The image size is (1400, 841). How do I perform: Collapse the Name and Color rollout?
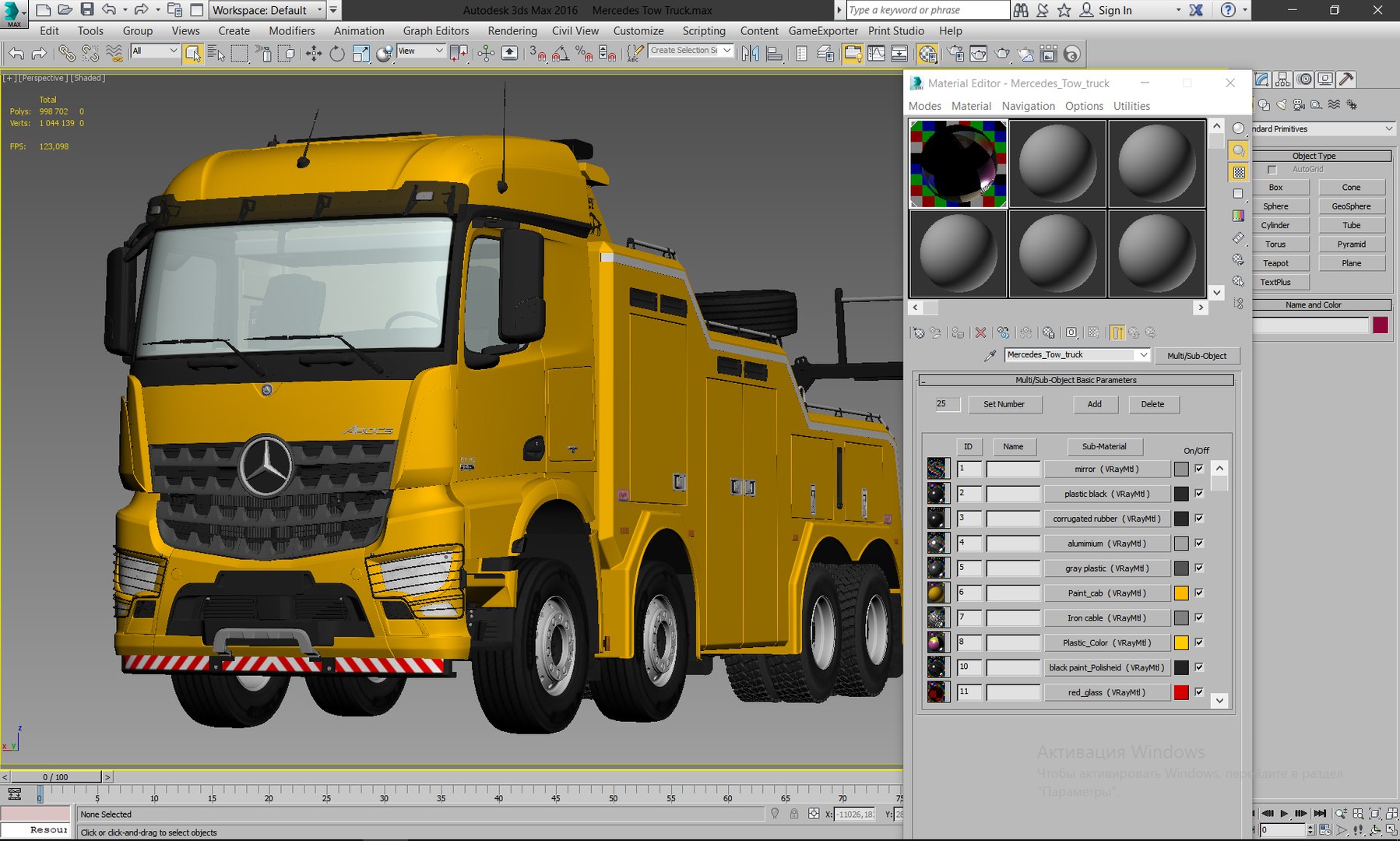pyautogui.click(x=1321, y=304)
